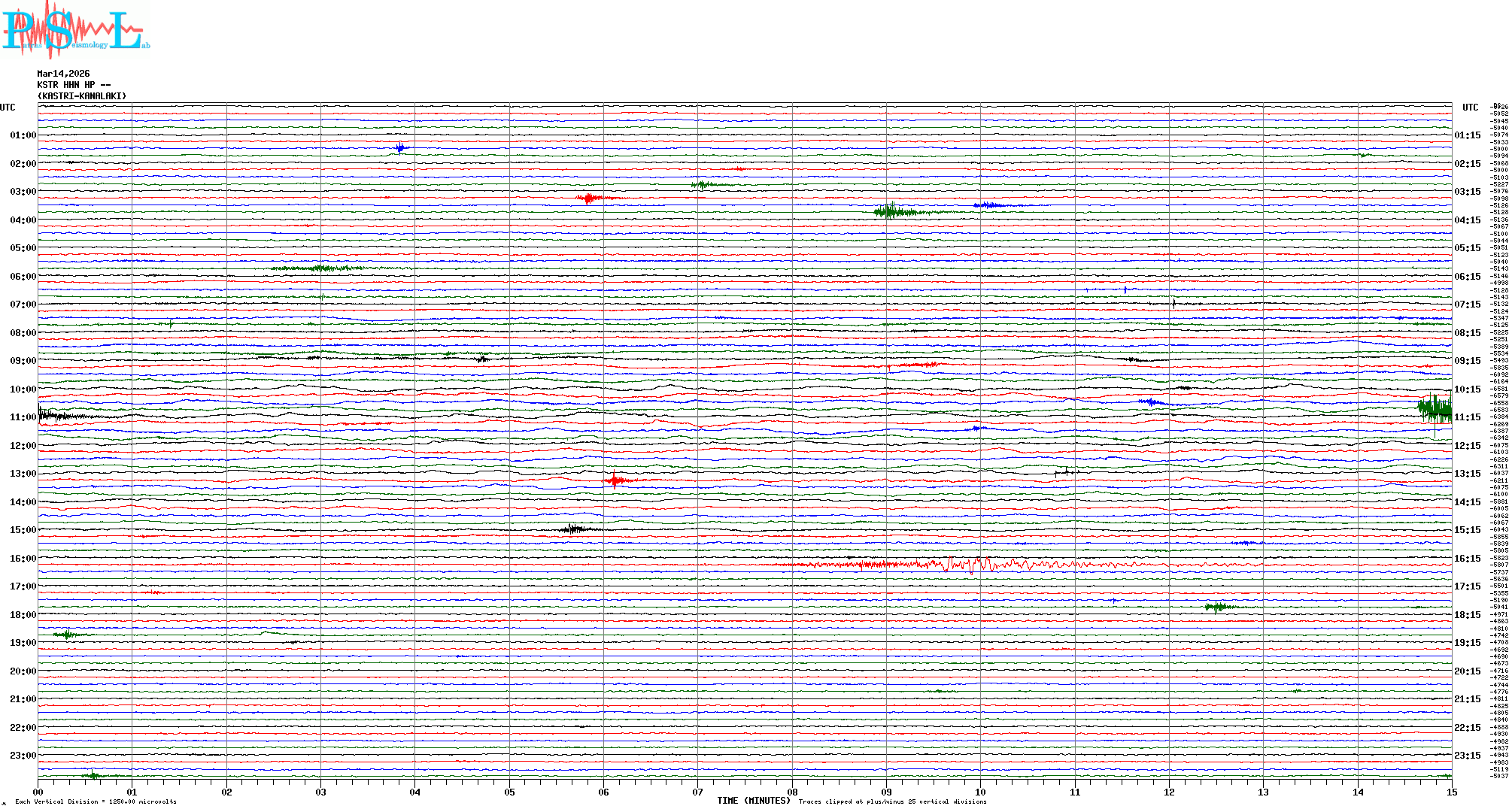Click the vertical division microvolts footnote
1512x812 pixels.
click(x=96, y=801)
